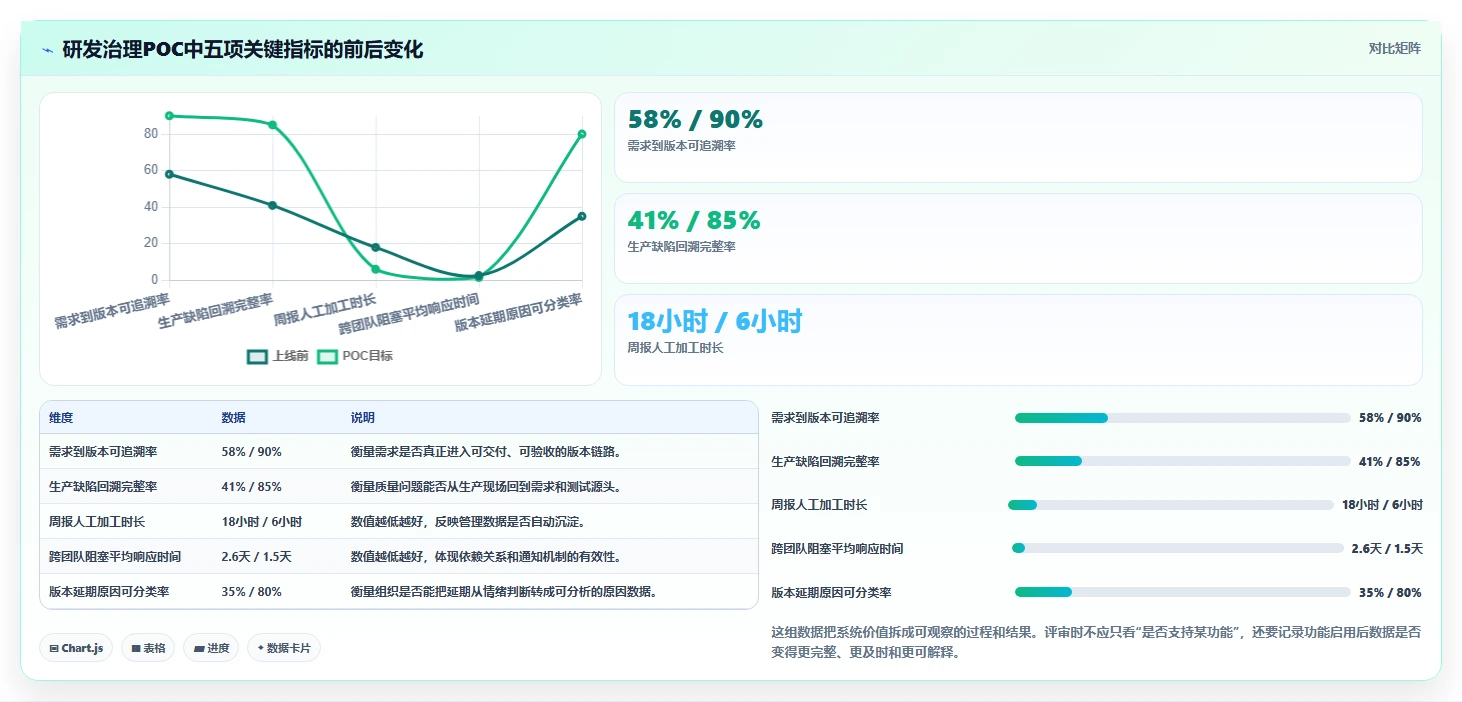Click table value 58% / 90%
1462x702 pixels.
click(251, 452)
